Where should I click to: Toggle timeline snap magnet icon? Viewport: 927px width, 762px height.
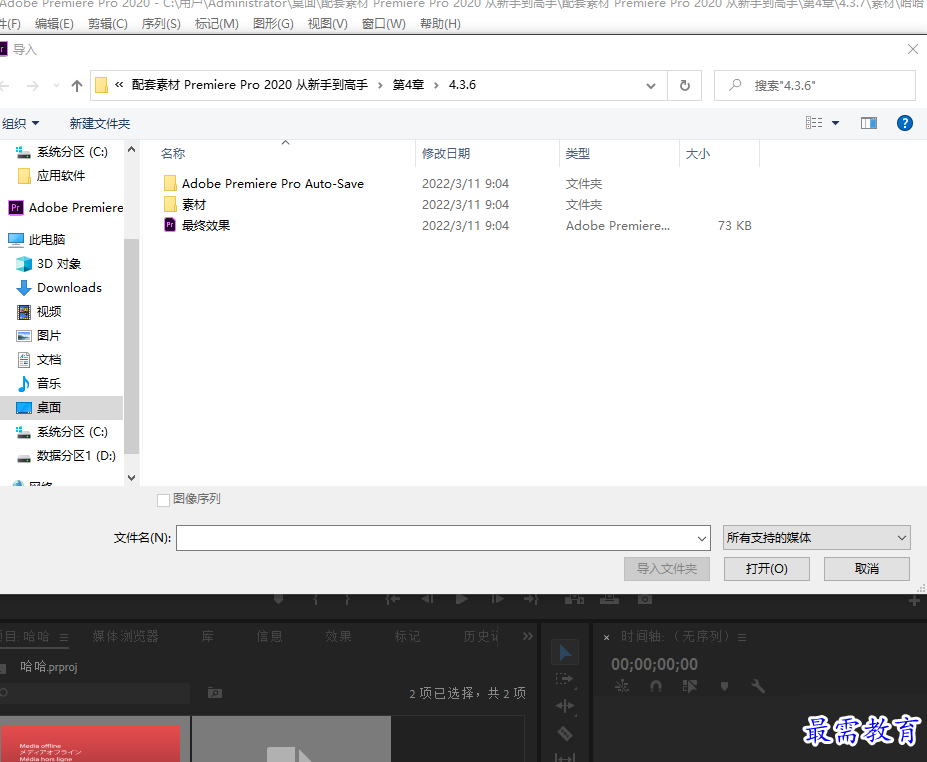tap(656, 686)
